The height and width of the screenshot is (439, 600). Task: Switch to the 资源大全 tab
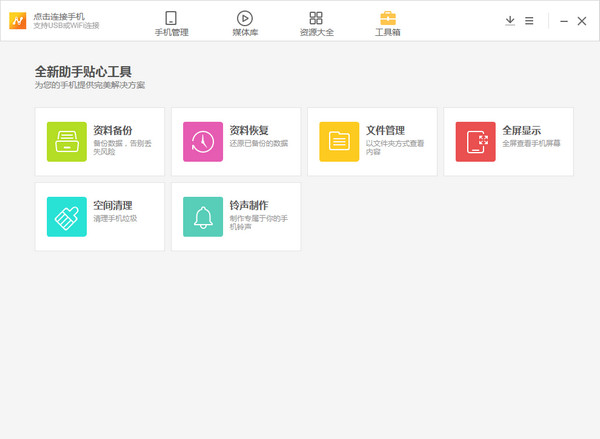[316, 24]
